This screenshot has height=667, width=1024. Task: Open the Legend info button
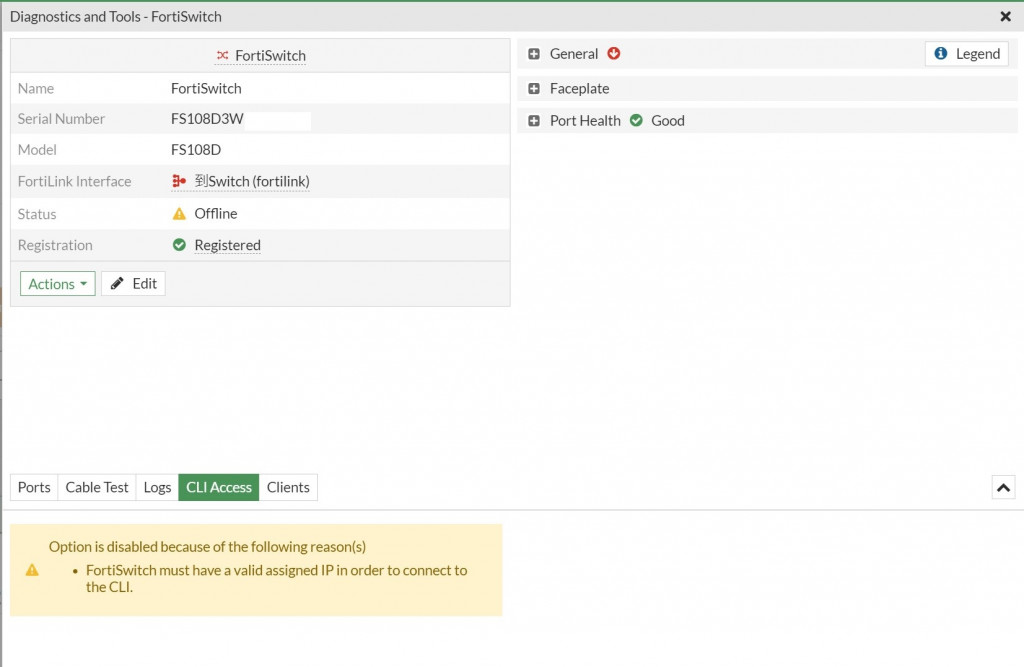967,54
